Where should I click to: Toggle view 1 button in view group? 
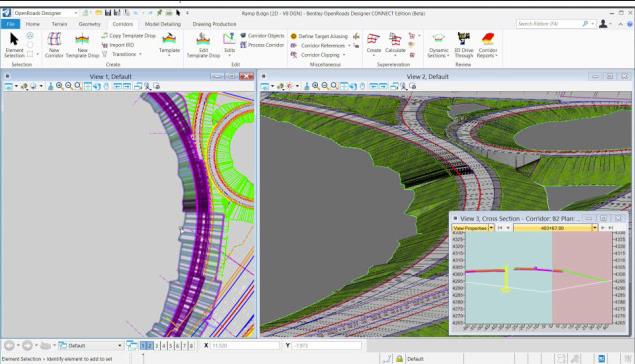point(143,346)
